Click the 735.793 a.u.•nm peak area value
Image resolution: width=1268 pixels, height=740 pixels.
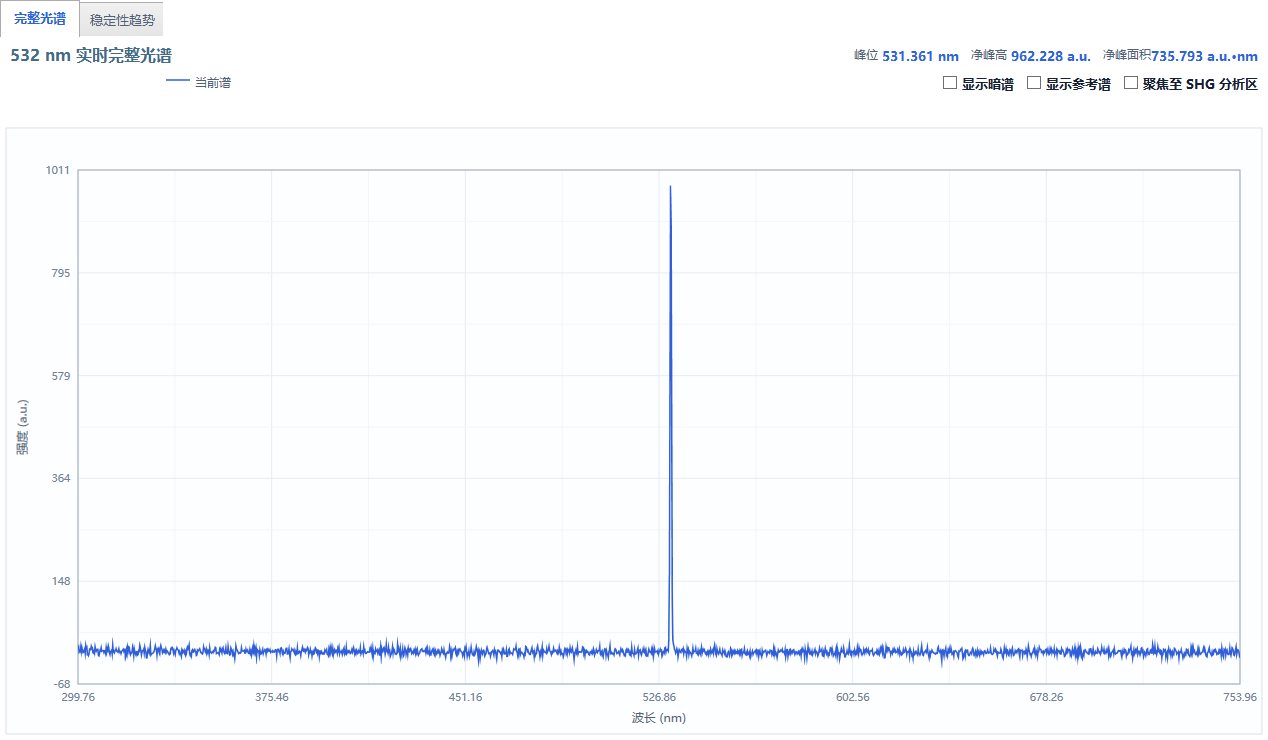pyautogui.click(x=1204, y=56)
